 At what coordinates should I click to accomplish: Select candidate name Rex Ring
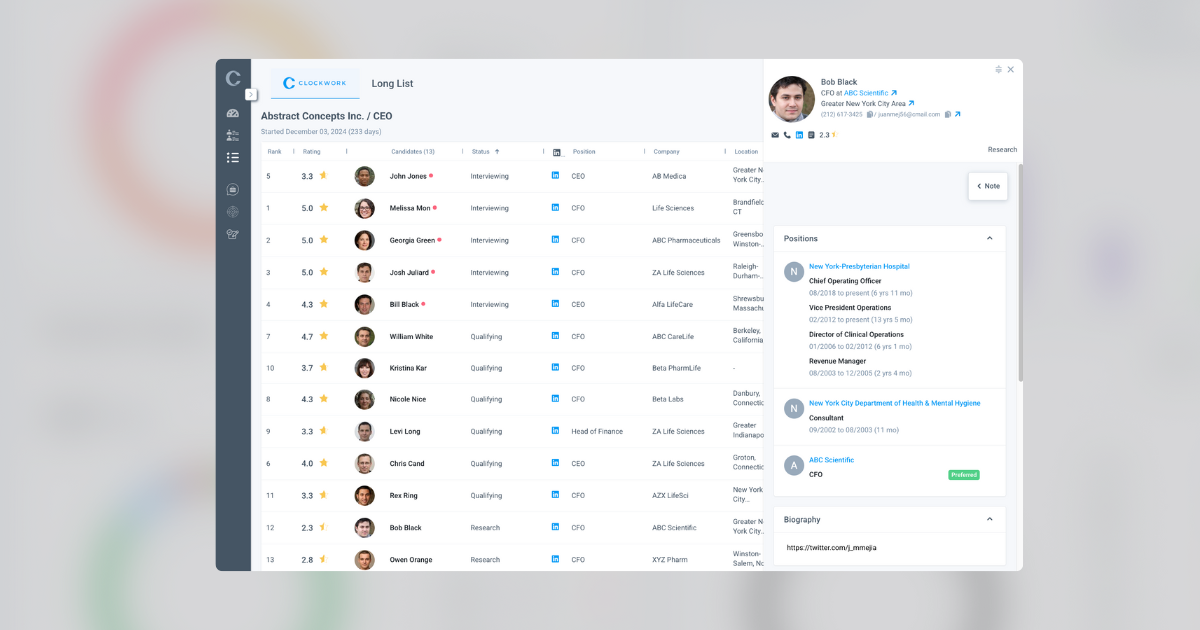(405, 496)
